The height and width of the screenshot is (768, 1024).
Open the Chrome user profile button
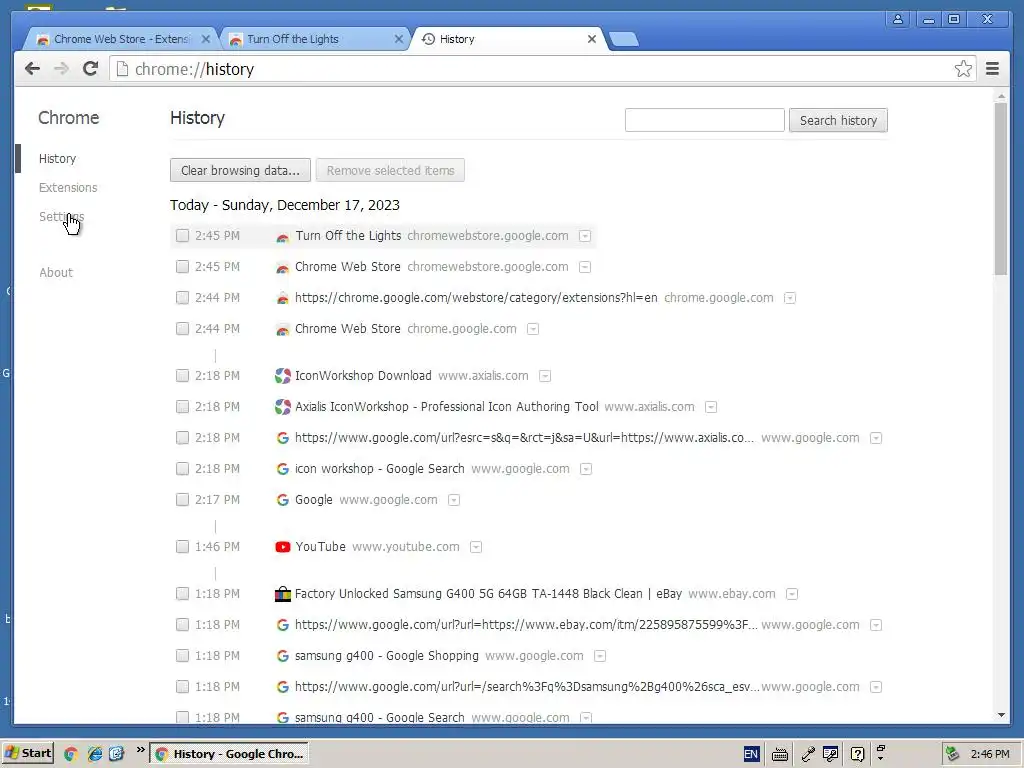(x=899, y=19)
